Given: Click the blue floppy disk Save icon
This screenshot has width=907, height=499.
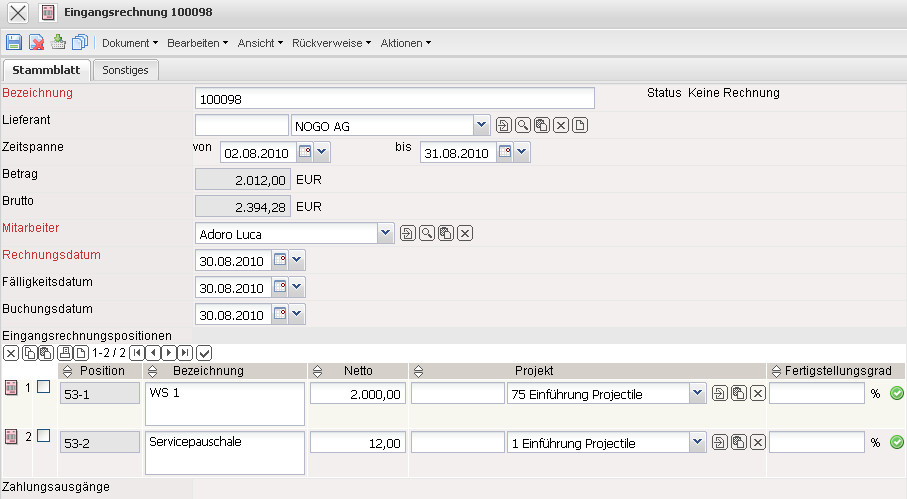Looking at the screenshot, I should 14,42.
